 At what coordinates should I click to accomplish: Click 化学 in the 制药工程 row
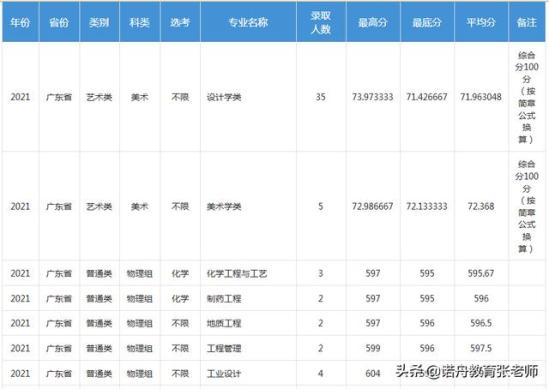point(180,299)
